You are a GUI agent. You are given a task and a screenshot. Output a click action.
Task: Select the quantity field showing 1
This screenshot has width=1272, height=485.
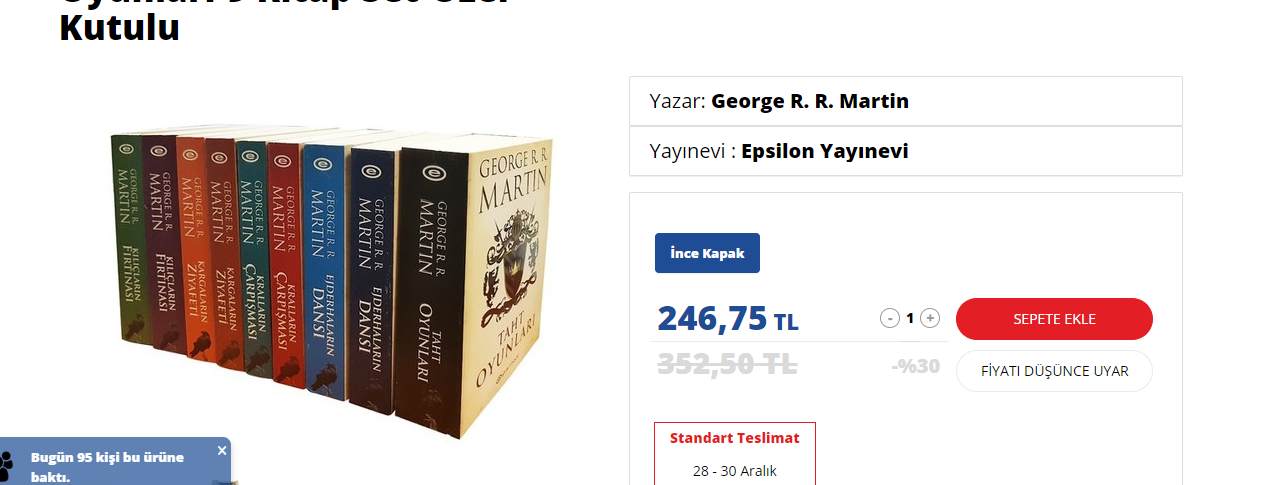910,318
